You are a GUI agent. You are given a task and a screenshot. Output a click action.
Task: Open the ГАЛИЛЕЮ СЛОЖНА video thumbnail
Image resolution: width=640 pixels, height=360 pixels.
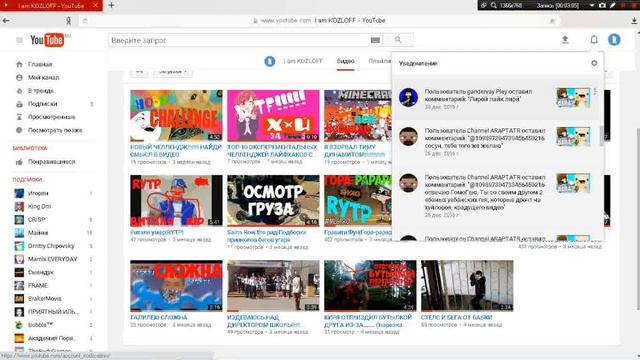(x=176, y=286)
